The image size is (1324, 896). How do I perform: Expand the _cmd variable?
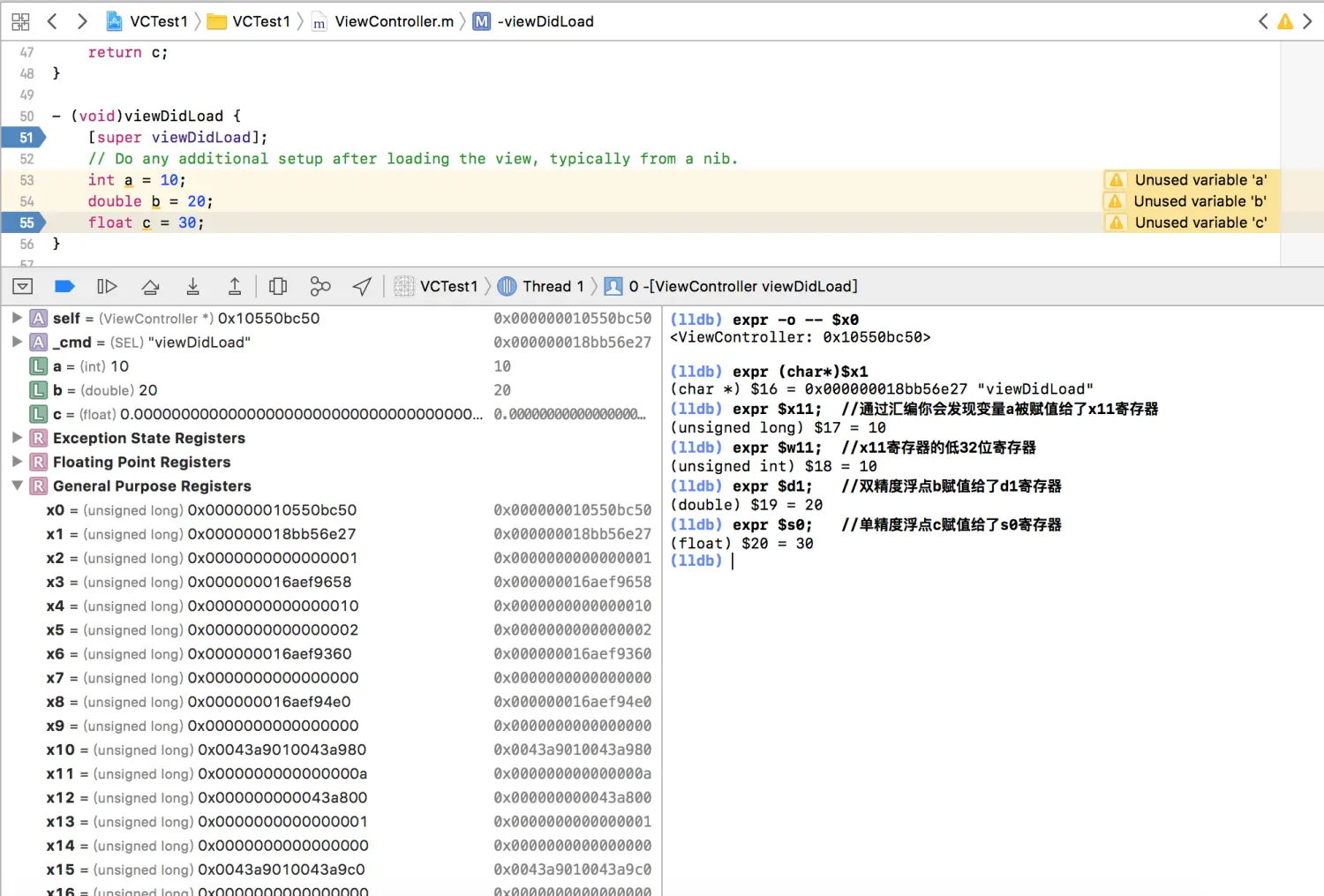17,342
